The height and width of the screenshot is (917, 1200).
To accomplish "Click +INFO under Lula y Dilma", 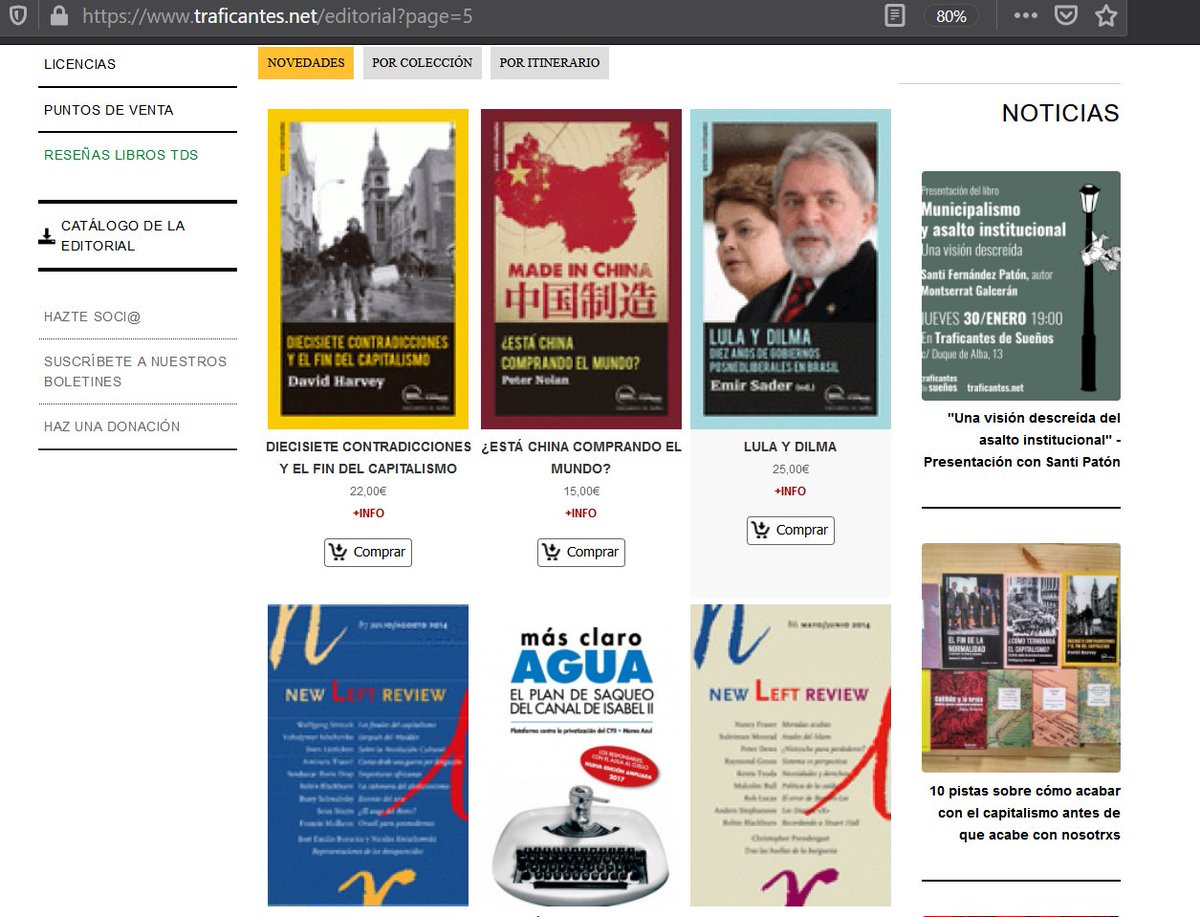I will [x=790, y=491].
